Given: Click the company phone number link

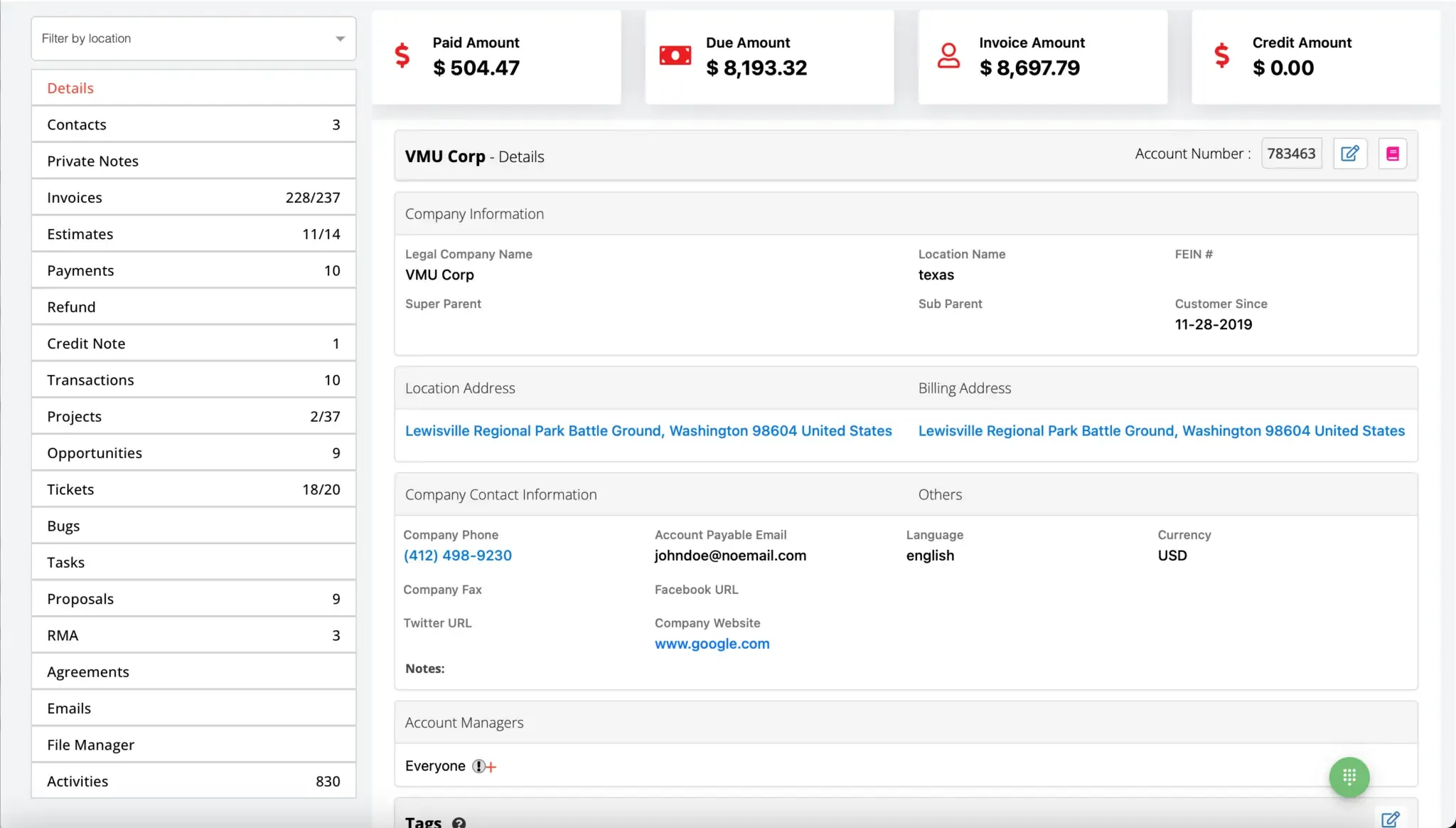Looking at the screenshot, I should point(457,556).
